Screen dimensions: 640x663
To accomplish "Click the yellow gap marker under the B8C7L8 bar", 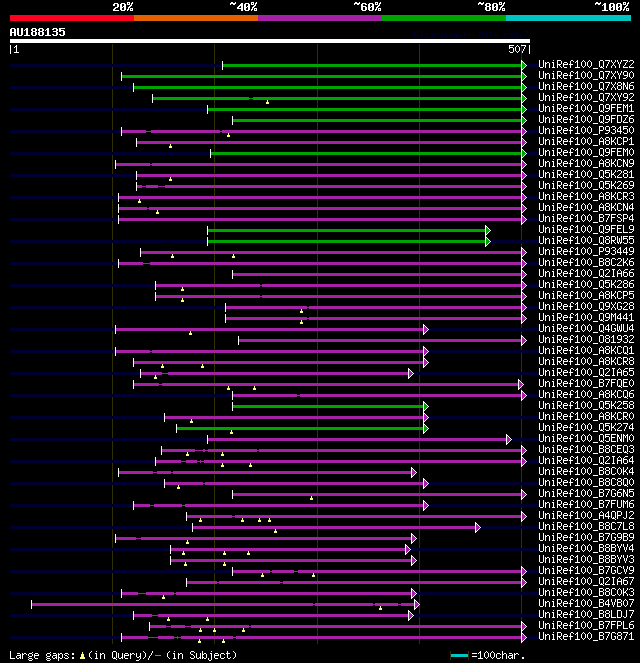I will [275, 531].
